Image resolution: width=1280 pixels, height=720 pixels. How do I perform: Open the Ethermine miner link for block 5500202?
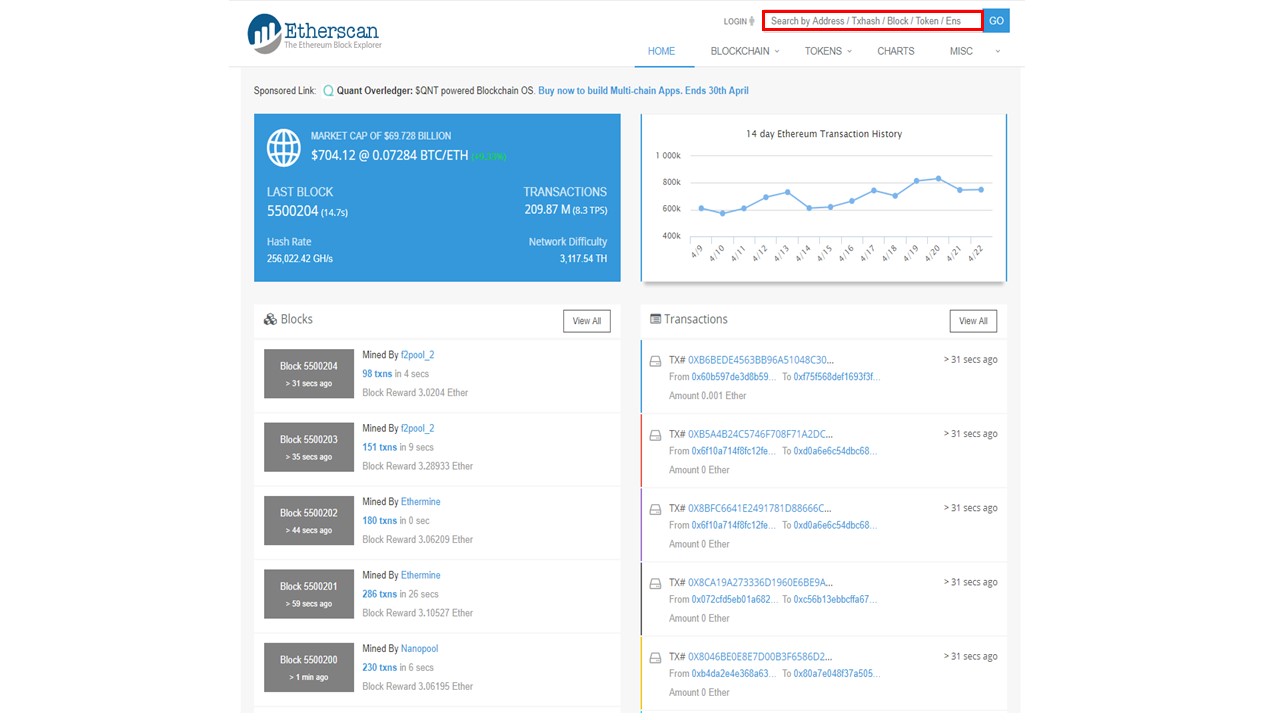[x=420, y=502]
